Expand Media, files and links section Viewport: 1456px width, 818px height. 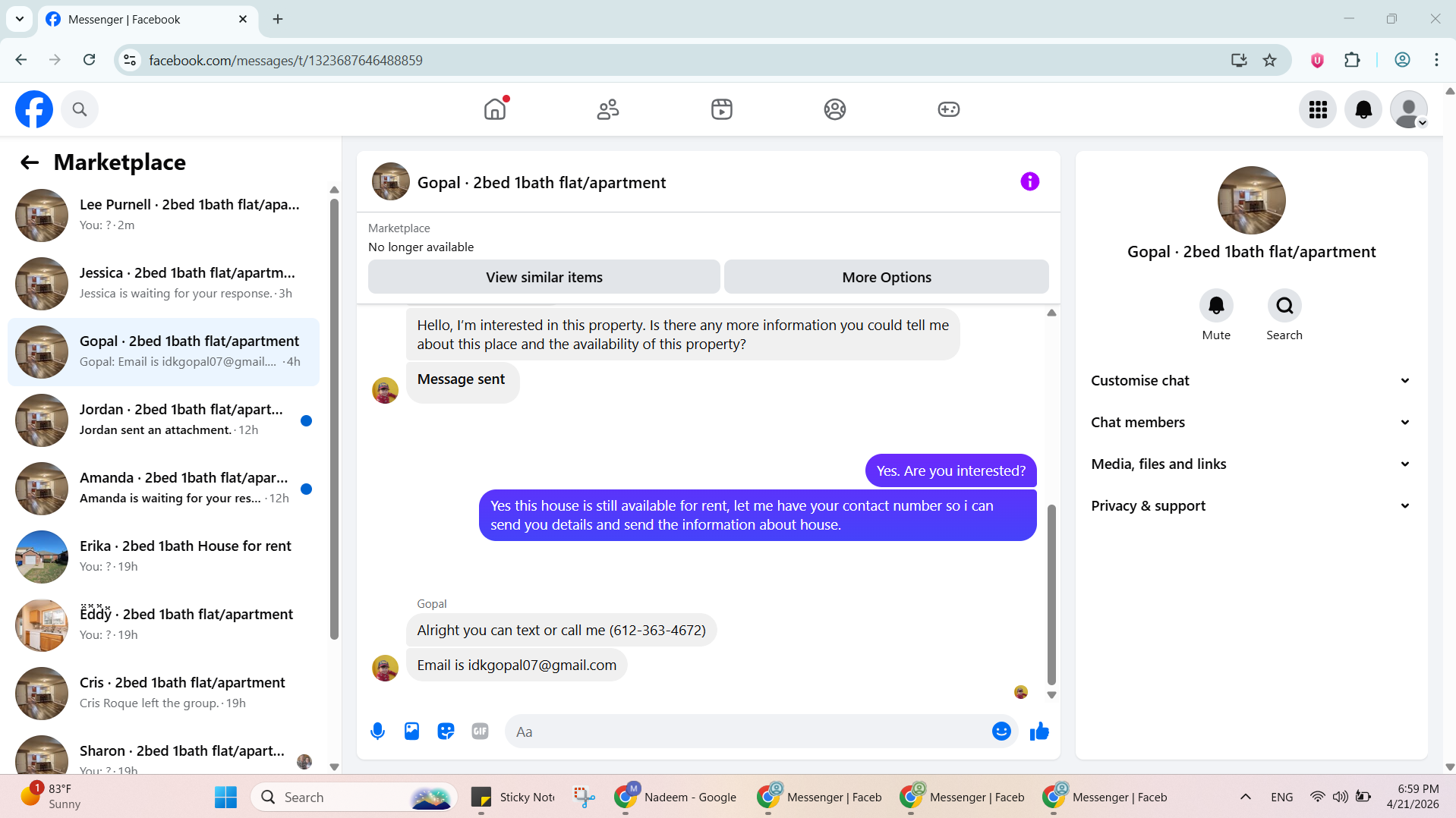[1251, 464]
